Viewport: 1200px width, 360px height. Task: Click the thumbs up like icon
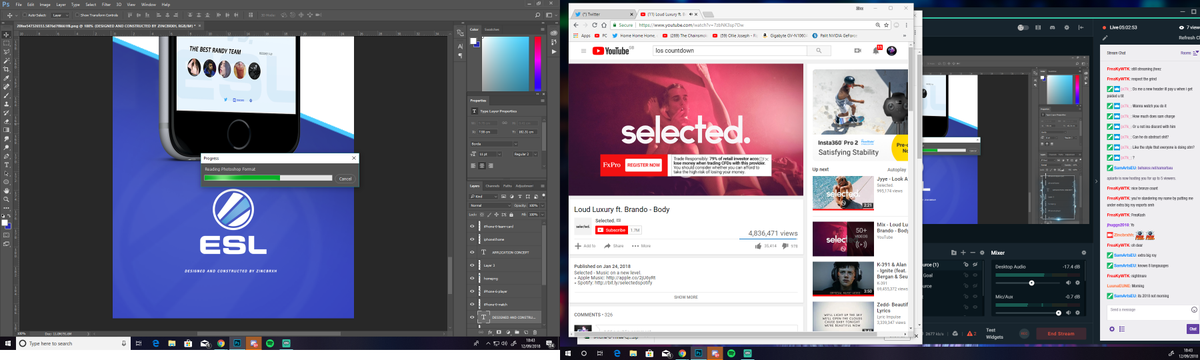[x=757, y=245]
